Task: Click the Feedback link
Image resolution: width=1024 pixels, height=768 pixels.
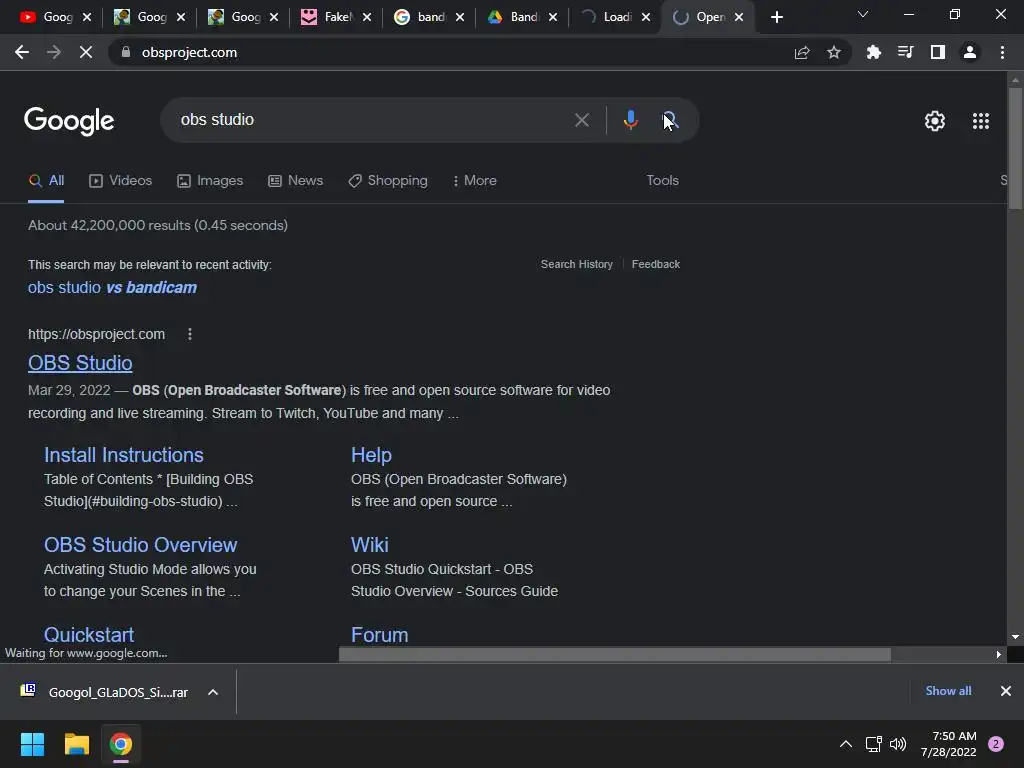Action: click(x=656, y=264)
